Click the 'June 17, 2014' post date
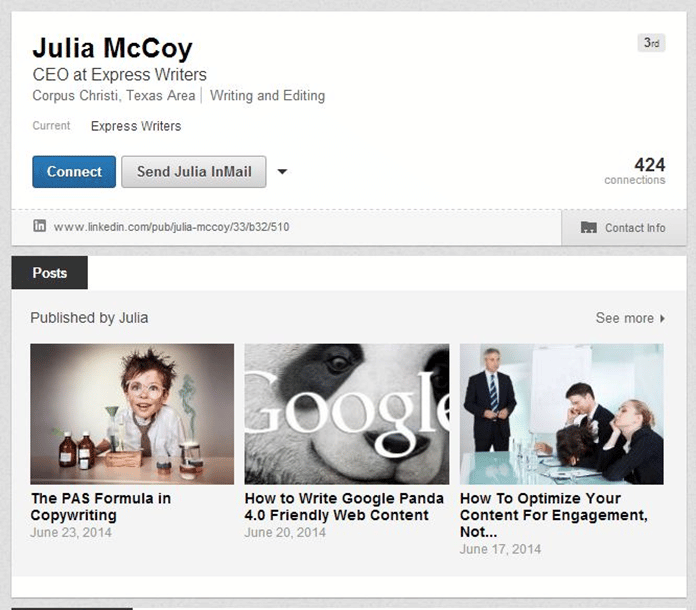 click(500, 549)
